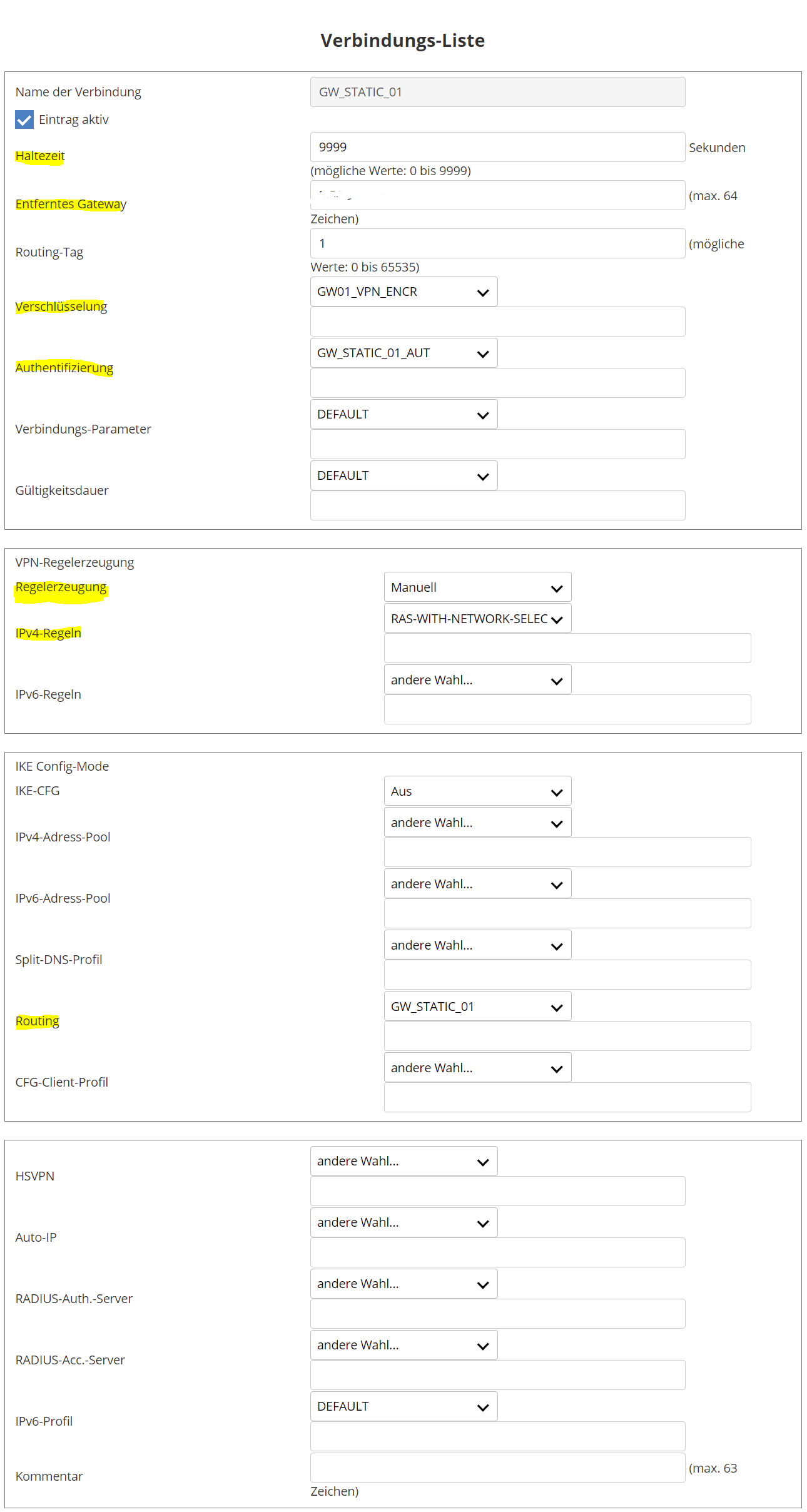Viewport: 807px width, 1512px height.
Task: Click the Name der Verbindung field
Action: [497, 92]
